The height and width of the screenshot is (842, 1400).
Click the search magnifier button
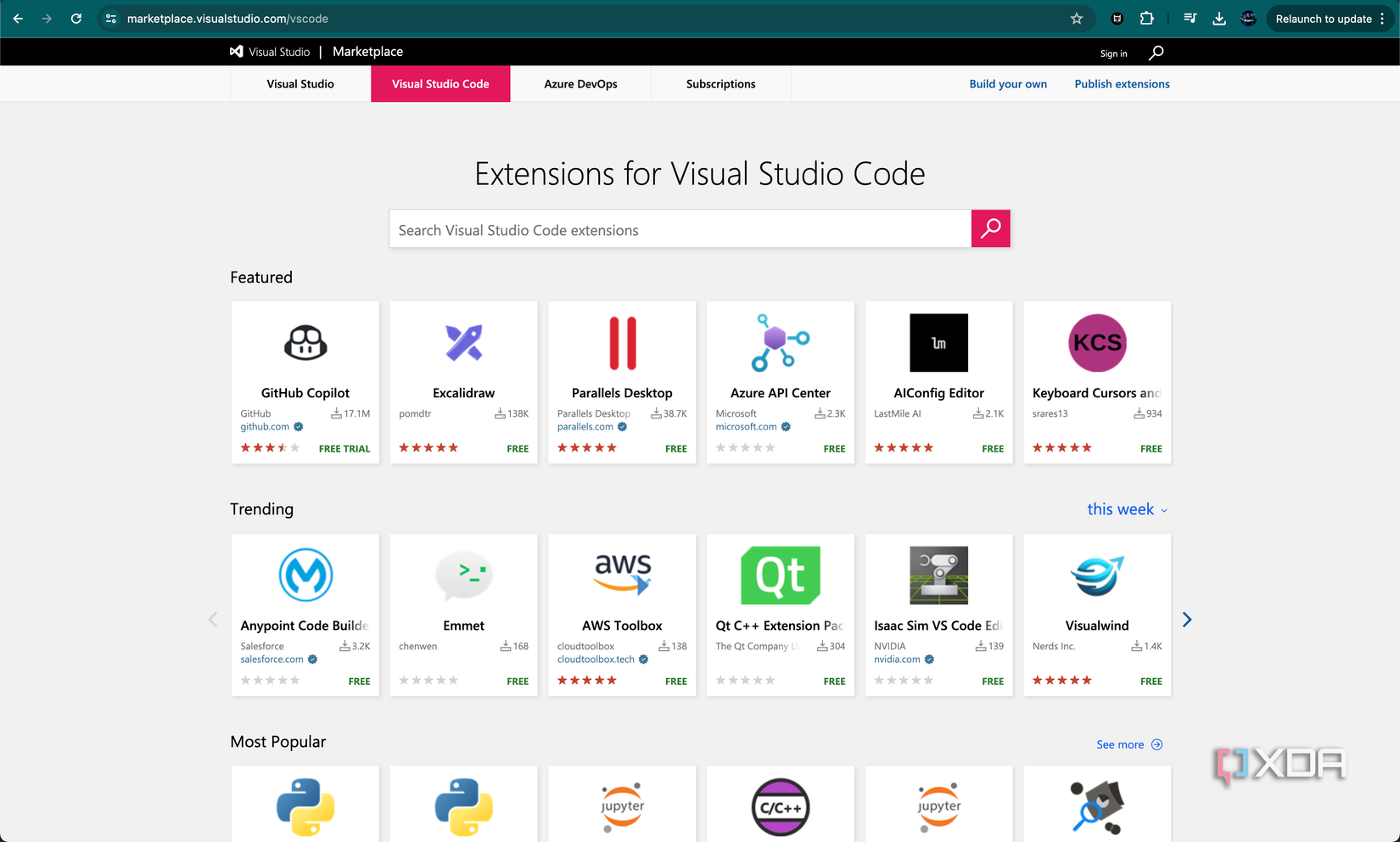[x=990, y=228]
